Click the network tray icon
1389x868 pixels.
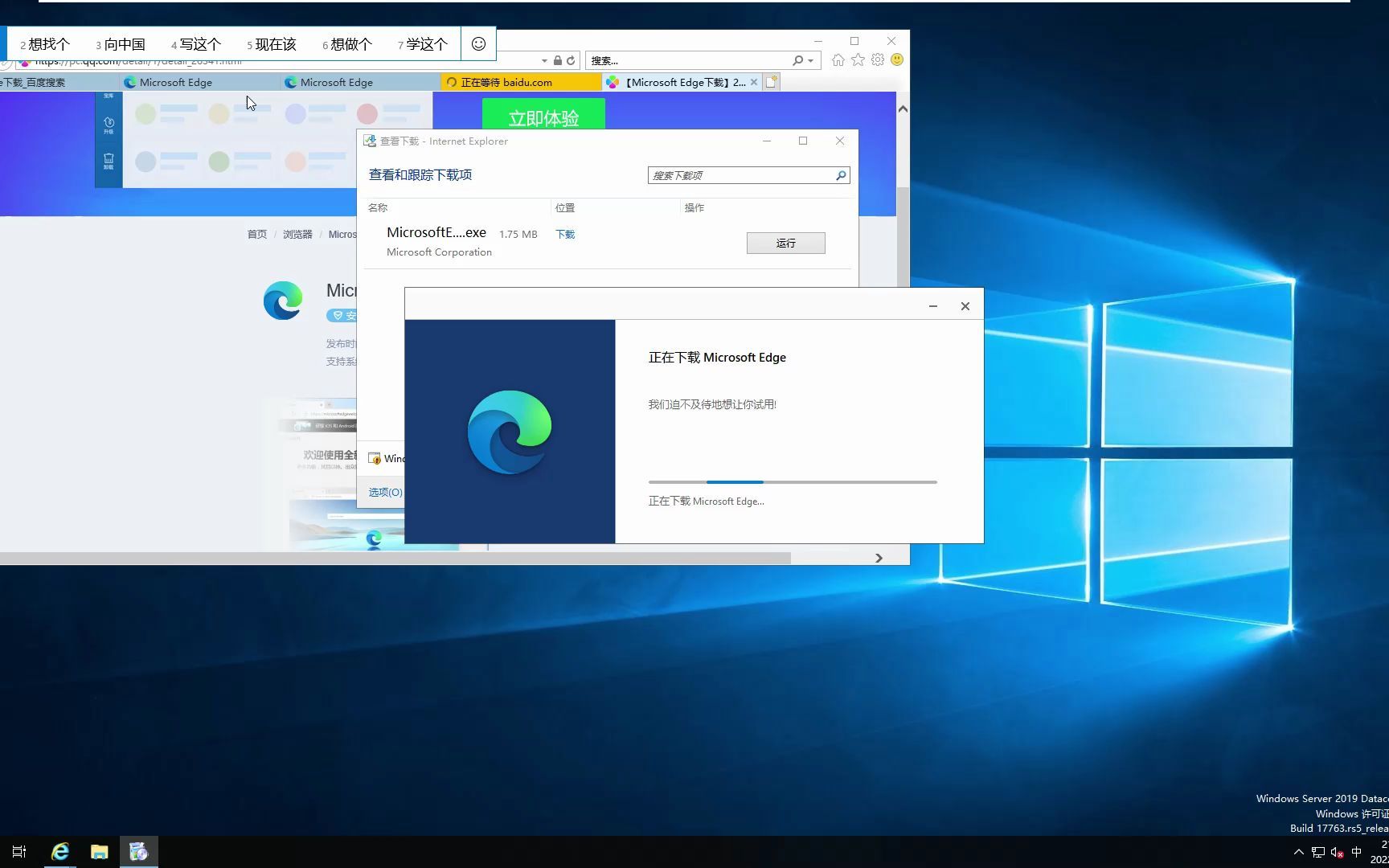1318,852
